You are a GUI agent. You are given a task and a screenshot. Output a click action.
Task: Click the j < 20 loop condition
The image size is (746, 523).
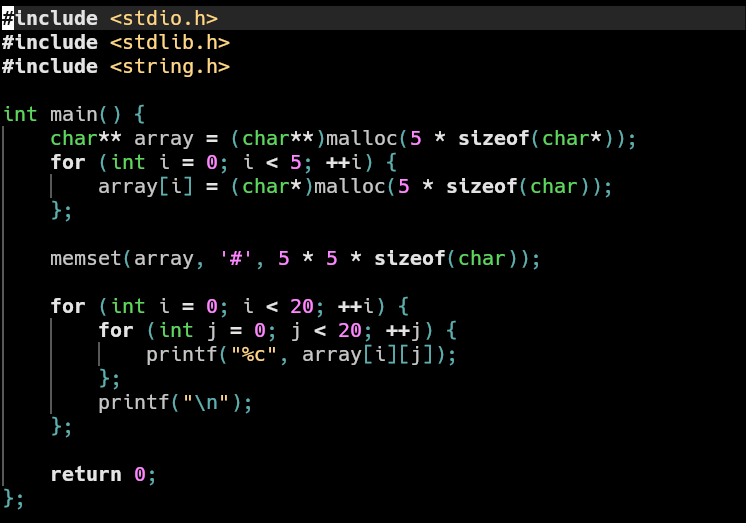(326, 330)
